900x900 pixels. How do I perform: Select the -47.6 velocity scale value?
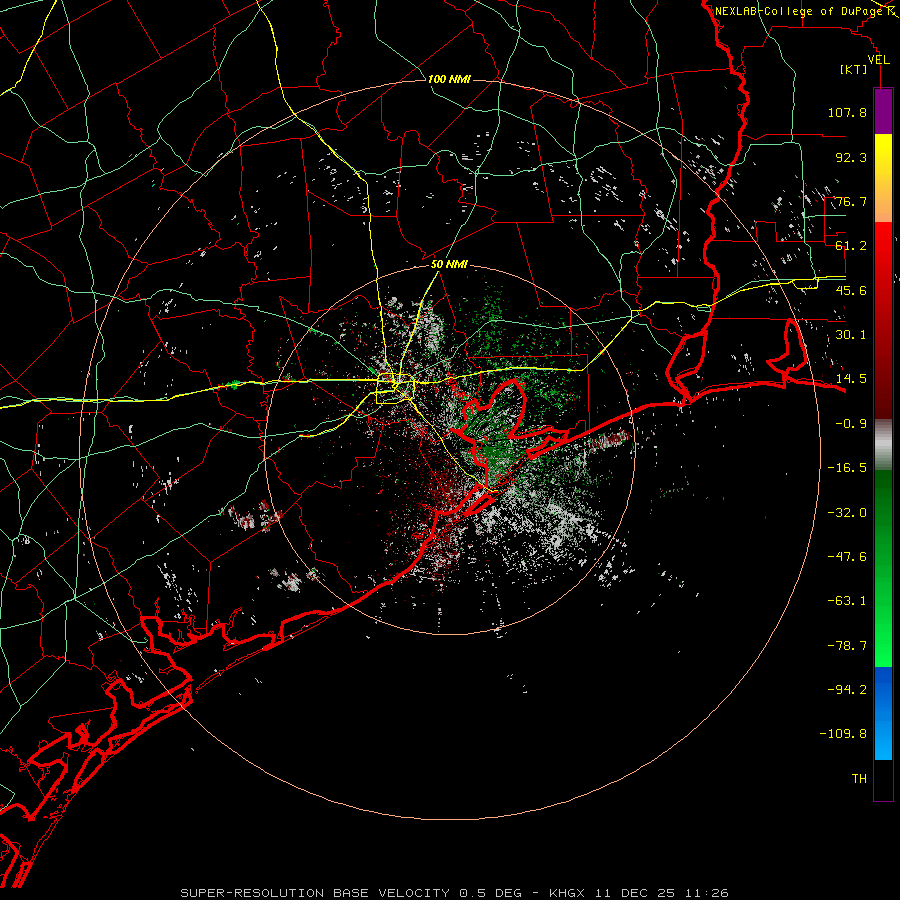pyautogui.click(x=847, y=557)
